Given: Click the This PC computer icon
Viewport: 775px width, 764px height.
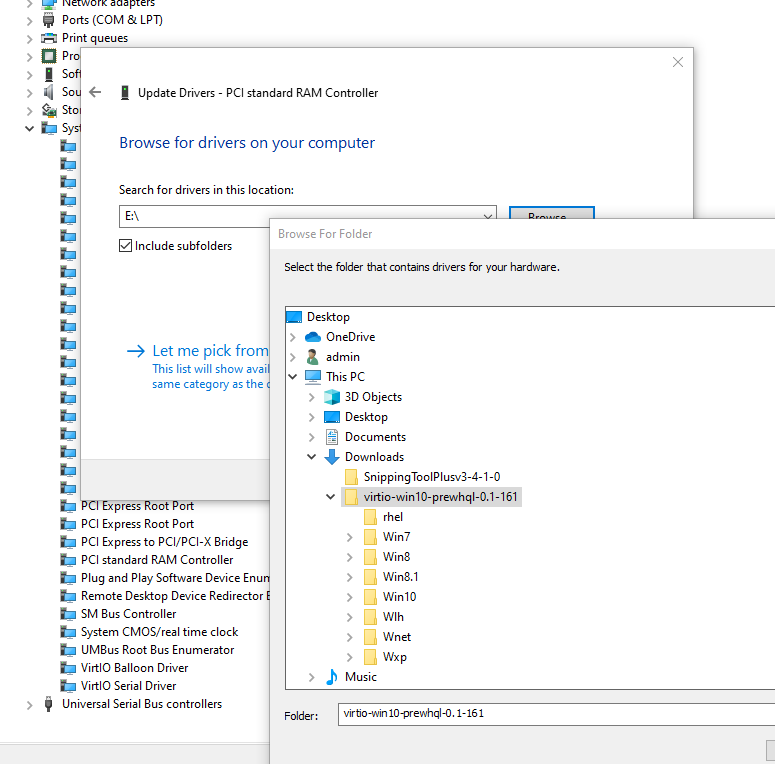Looking at the screenshot, I should pos(313,377).
